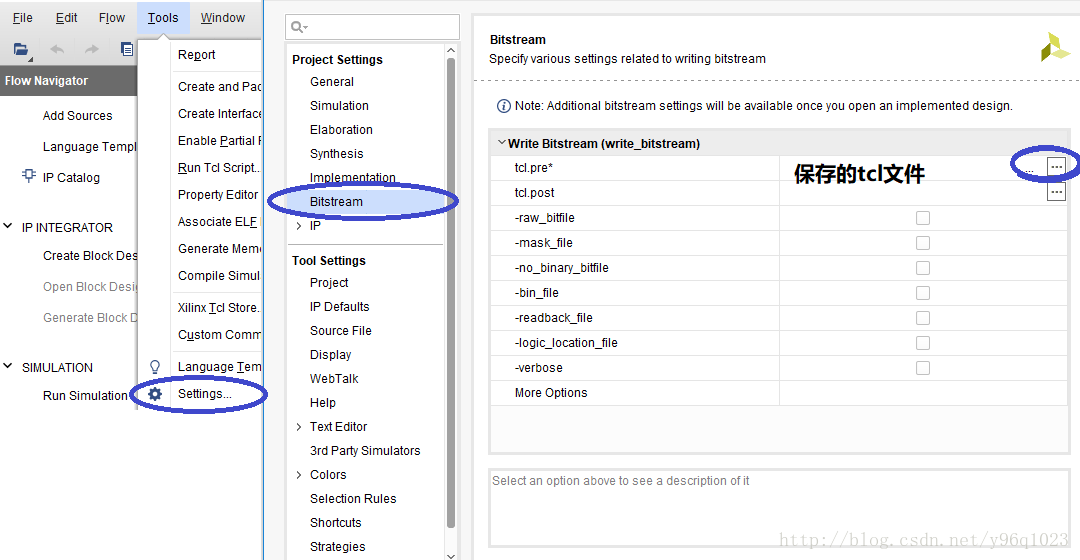The image size is (1080, 560).
Task: Toggle the -no_binary_bitfile checkbox
Action: pos(923,268)
